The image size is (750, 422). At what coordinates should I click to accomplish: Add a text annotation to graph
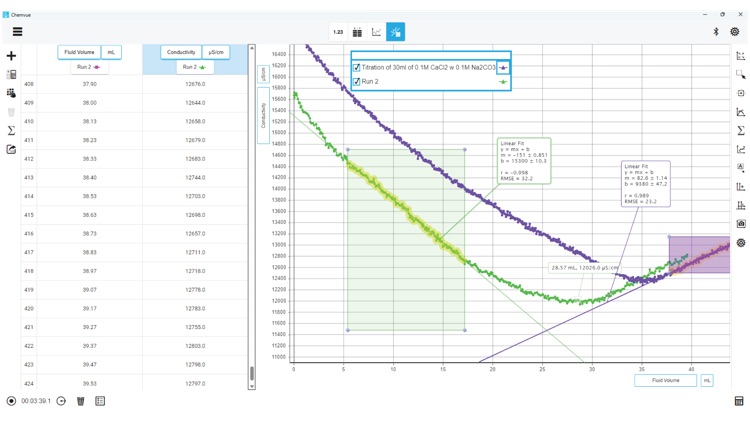[x=740, y=167]
